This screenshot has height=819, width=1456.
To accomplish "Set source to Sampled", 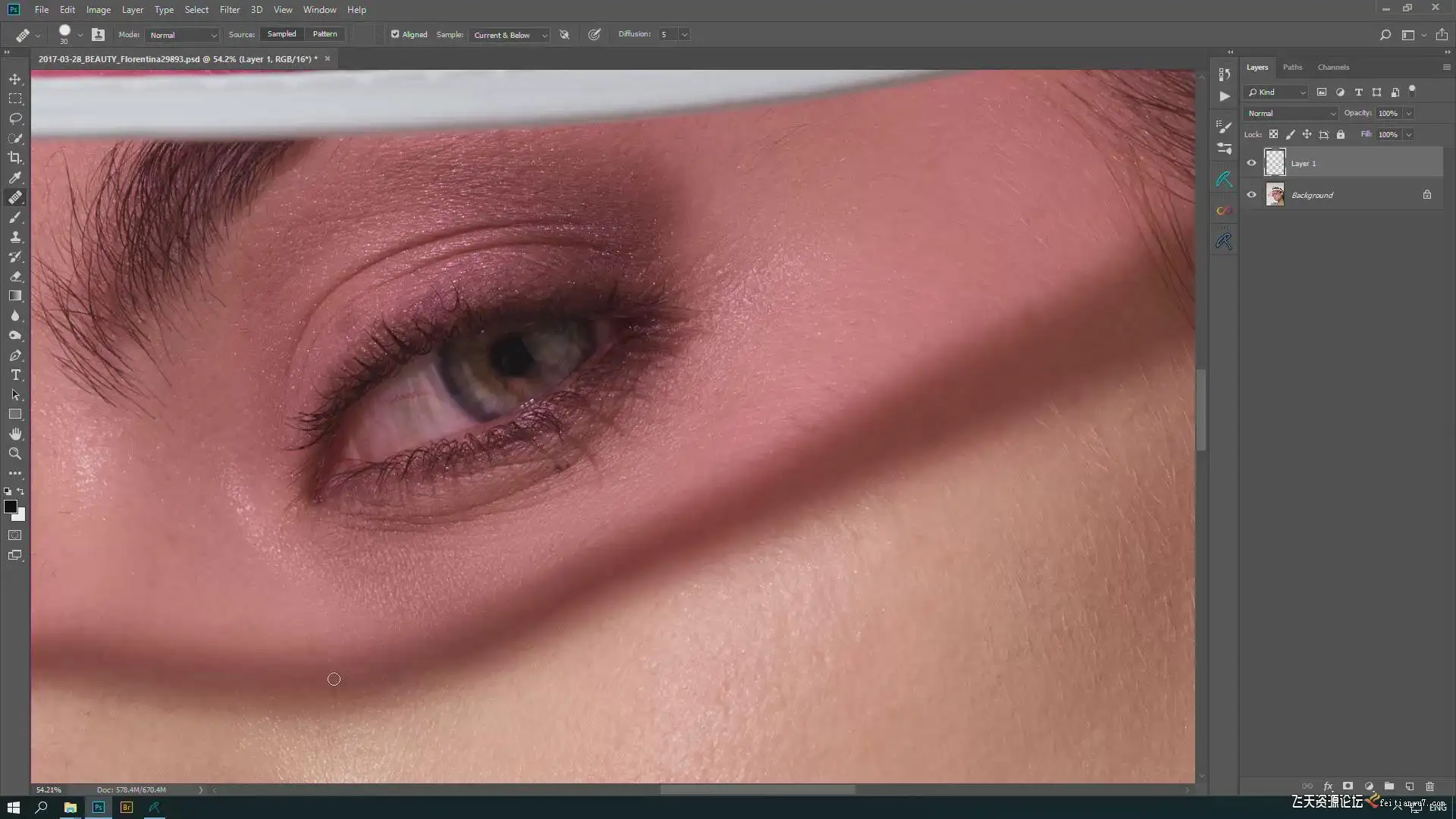I will tap(281, 34).
